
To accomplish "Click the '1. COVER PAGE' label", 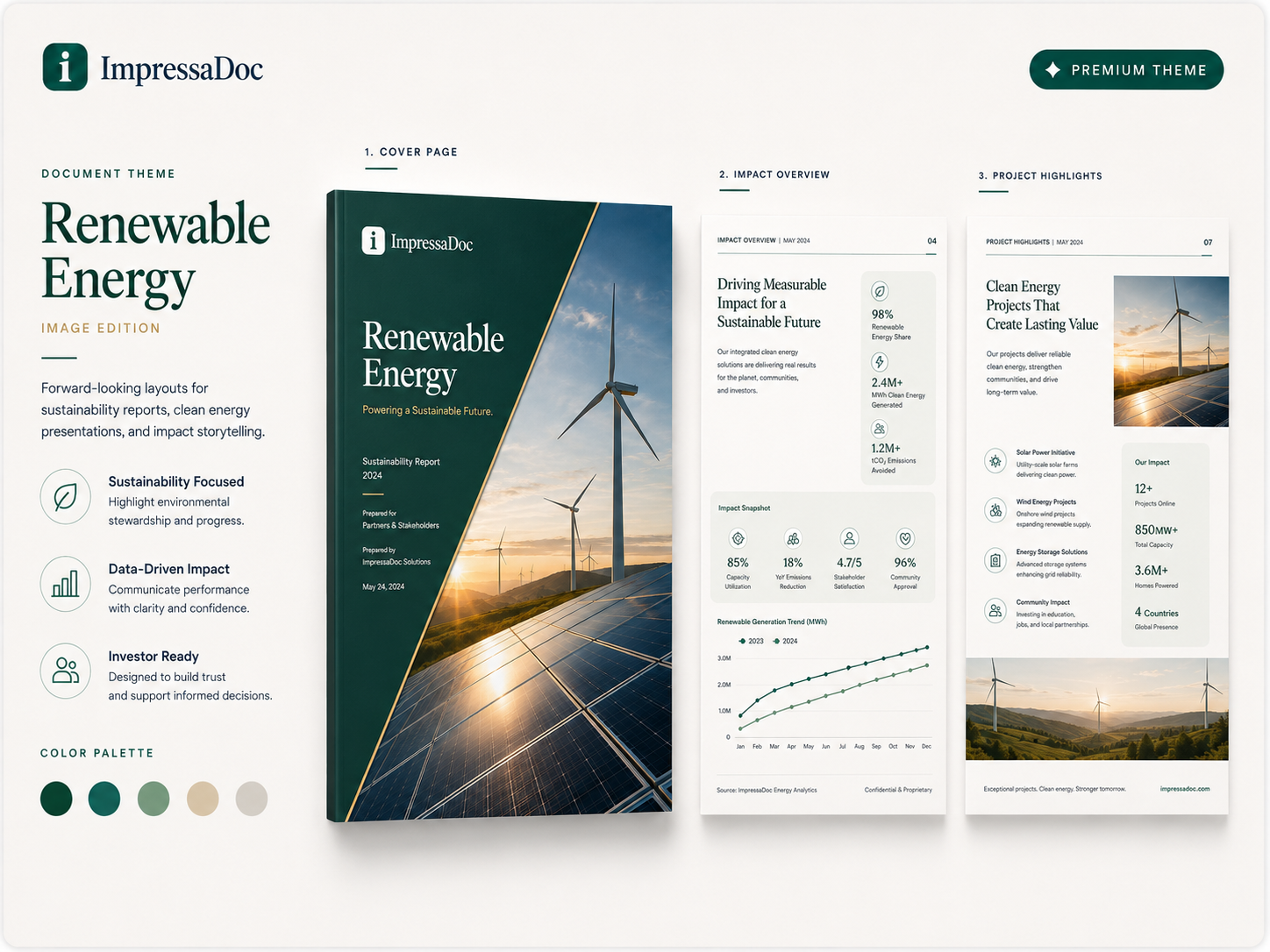I will (411, 152).
